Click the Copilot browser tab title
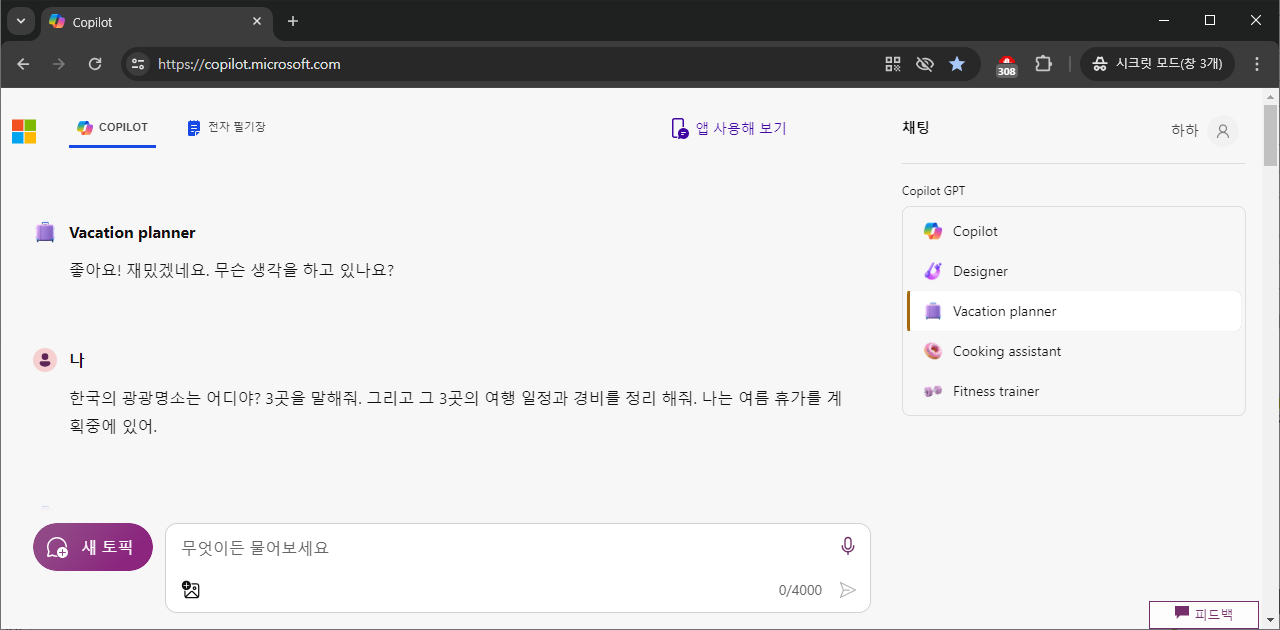 pos(93,22)
